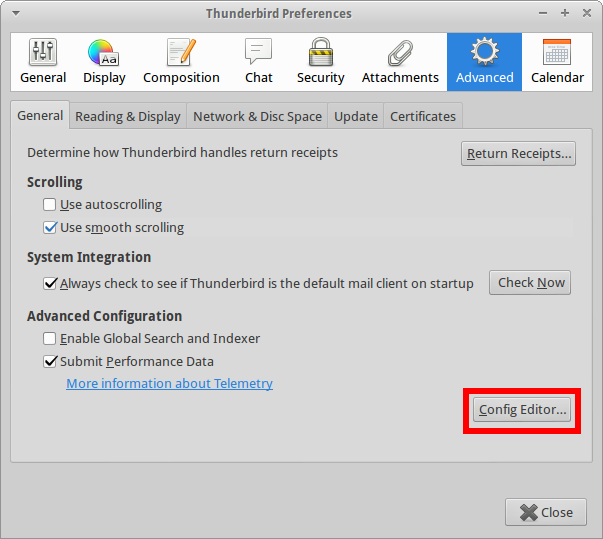Open Network & Disc Space tab
Screen dimensions: 603x539
click(x=257, y=116)
